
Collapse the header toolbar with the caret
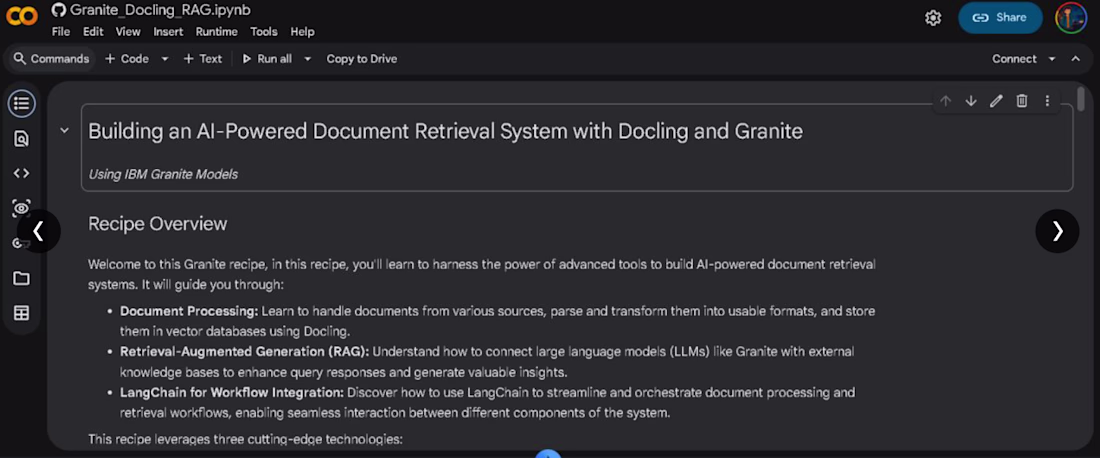click(1075, 59)
